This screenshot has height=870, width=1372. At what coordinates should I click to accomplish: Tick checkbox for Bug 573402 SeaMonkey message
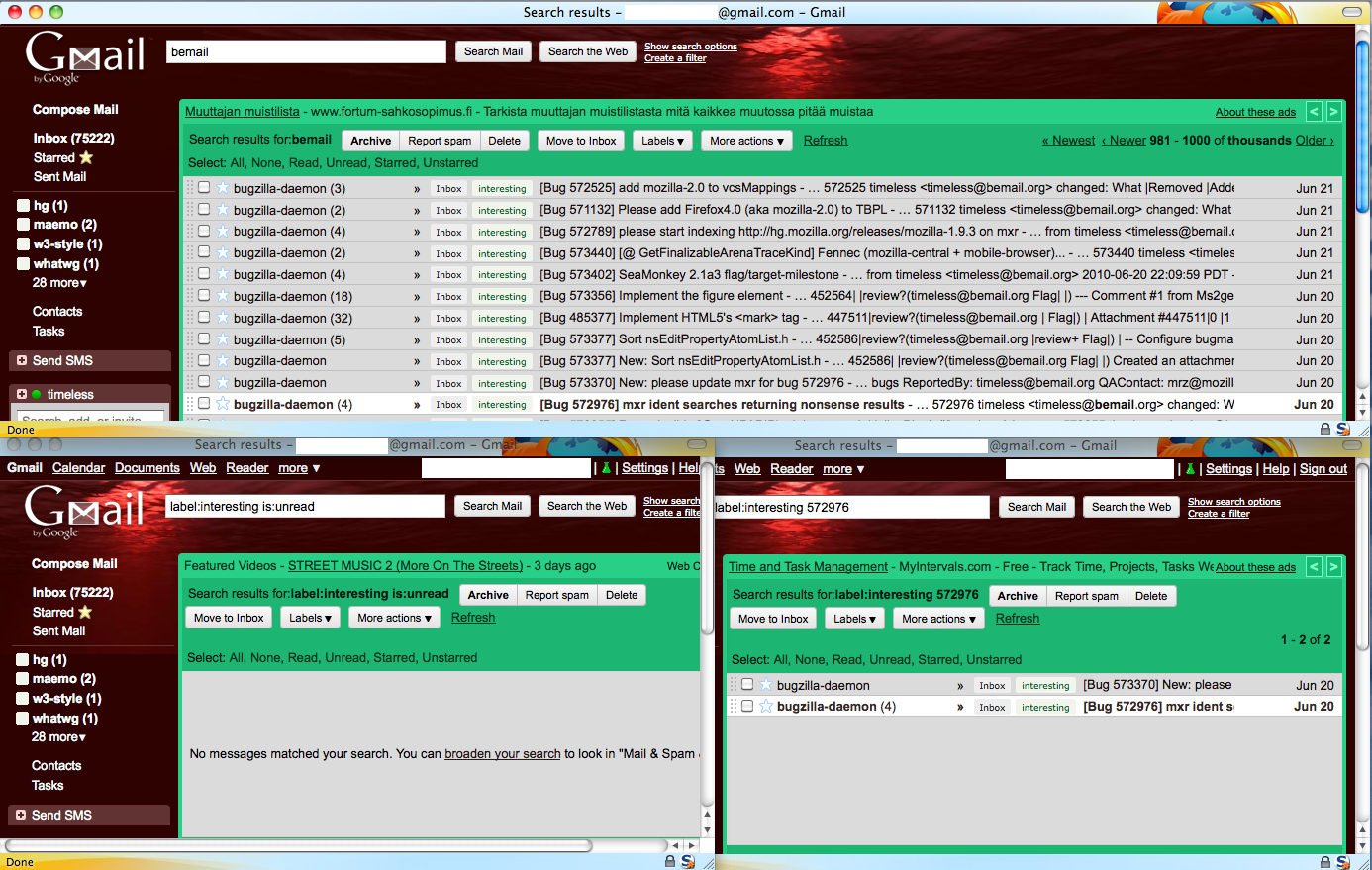204,274
